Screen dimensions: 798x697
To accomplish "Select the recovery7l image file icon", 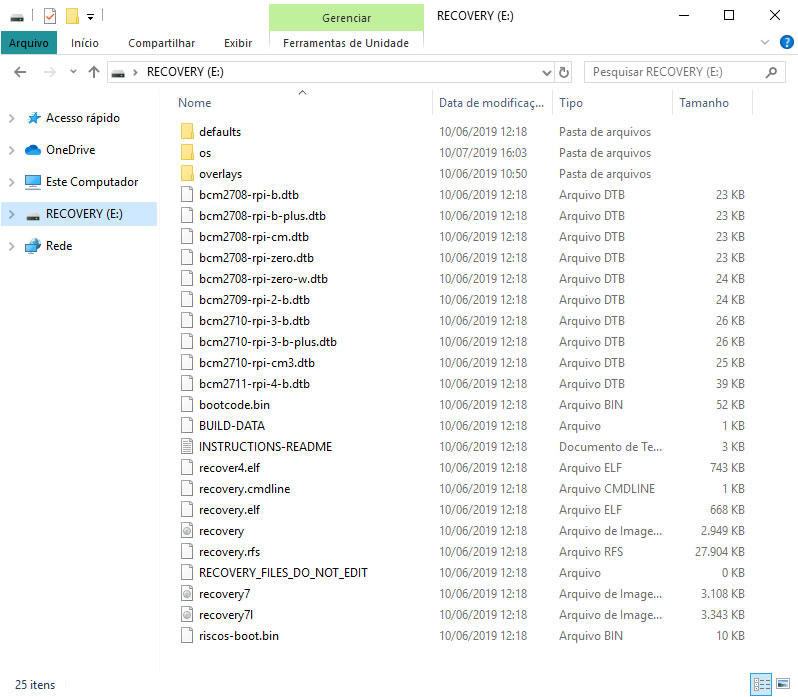I will point(187,615).
